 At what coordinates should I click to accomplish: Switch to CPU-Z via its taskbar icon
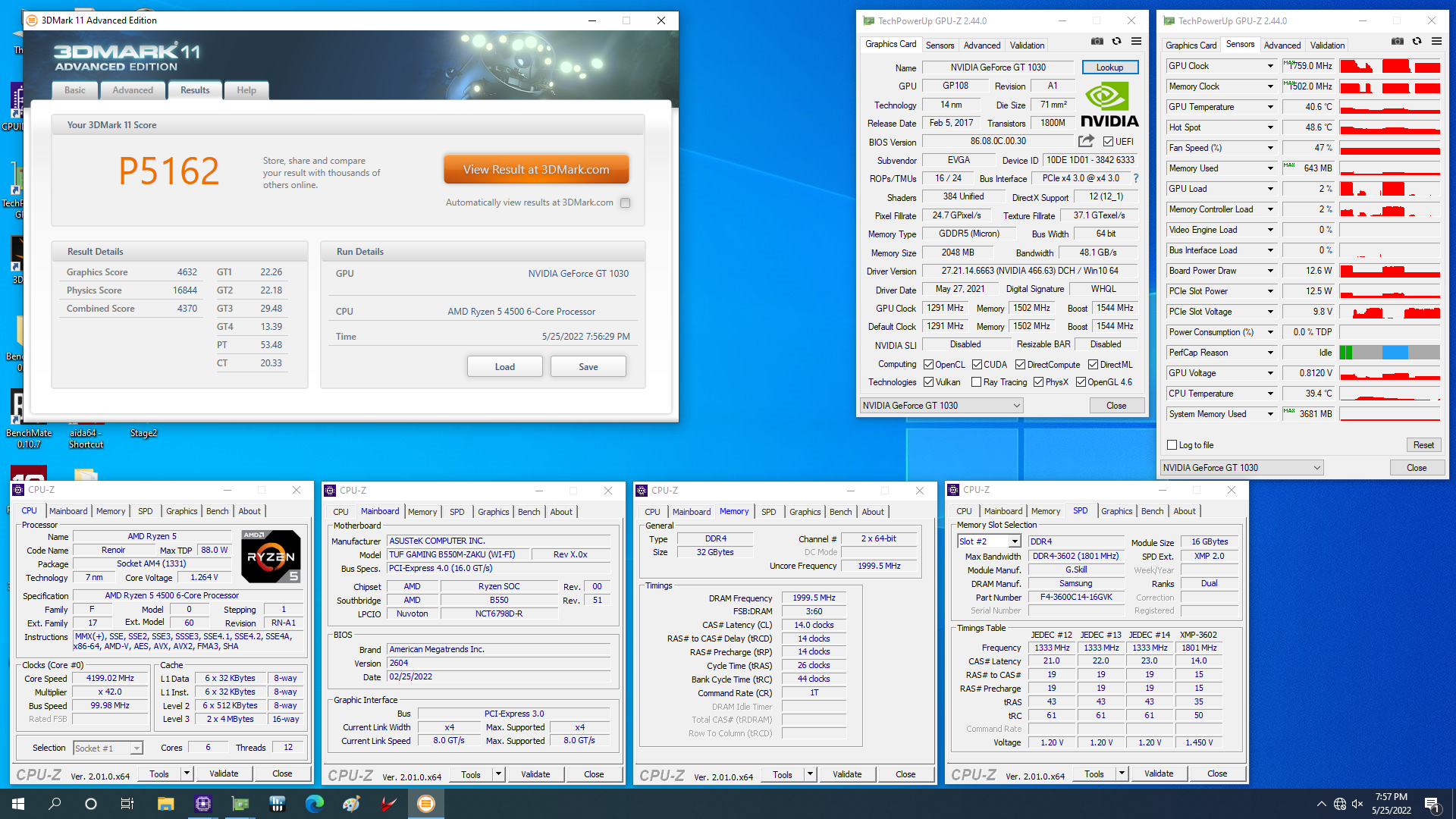click(x=202, y=804)
